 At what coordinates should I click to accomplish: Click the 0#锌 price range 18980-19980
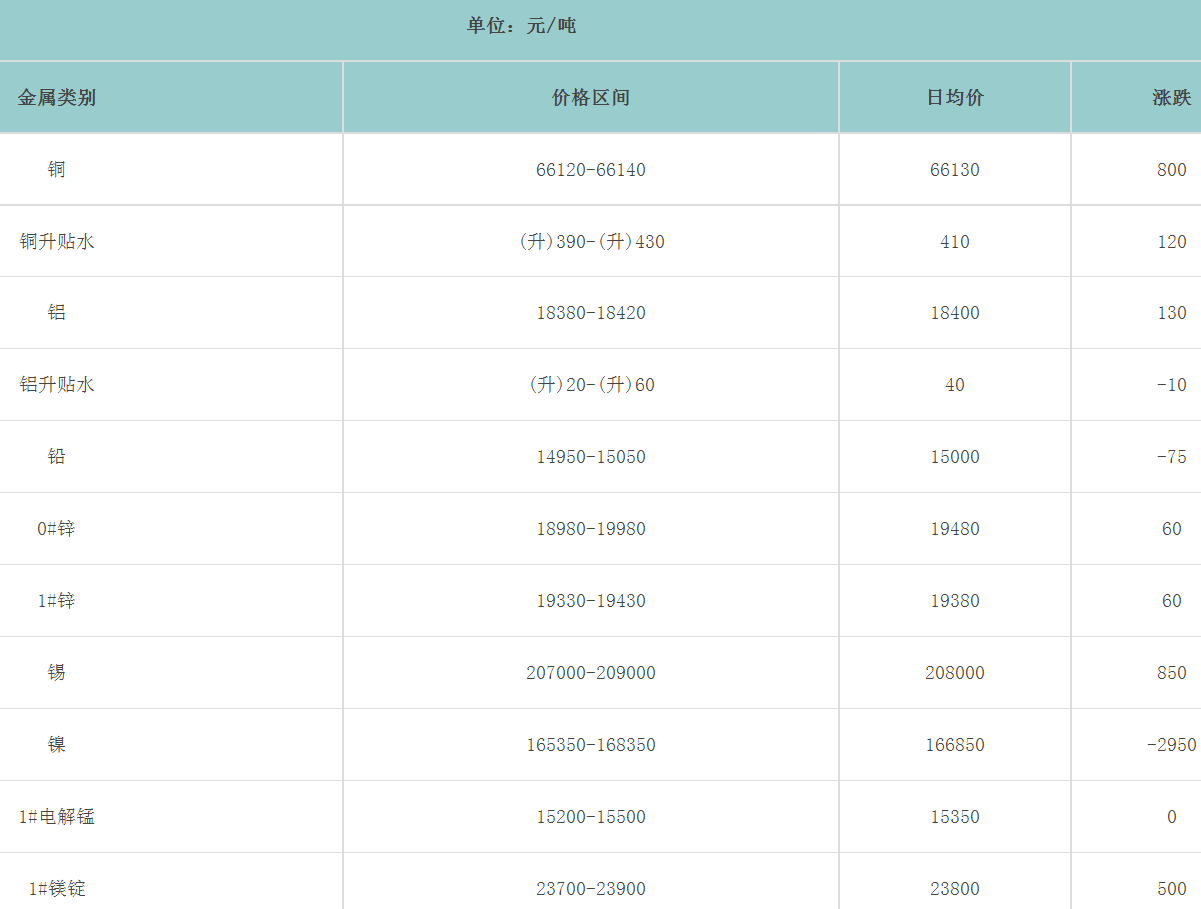tap(591, 529)
